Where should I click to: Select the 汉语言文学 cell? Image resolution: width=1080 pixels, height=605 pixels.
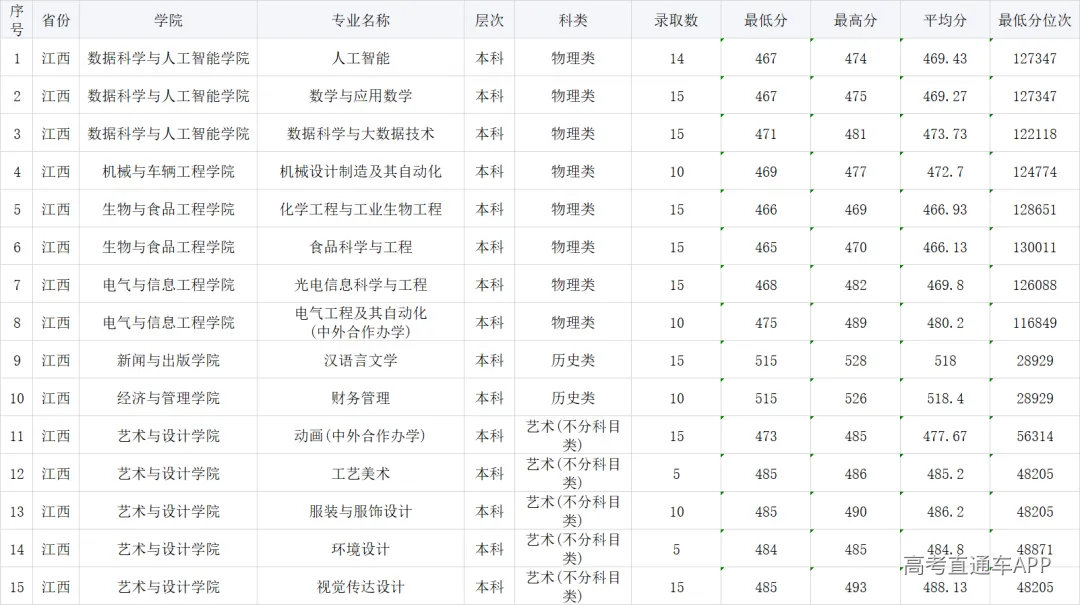(x=361, y=360)
